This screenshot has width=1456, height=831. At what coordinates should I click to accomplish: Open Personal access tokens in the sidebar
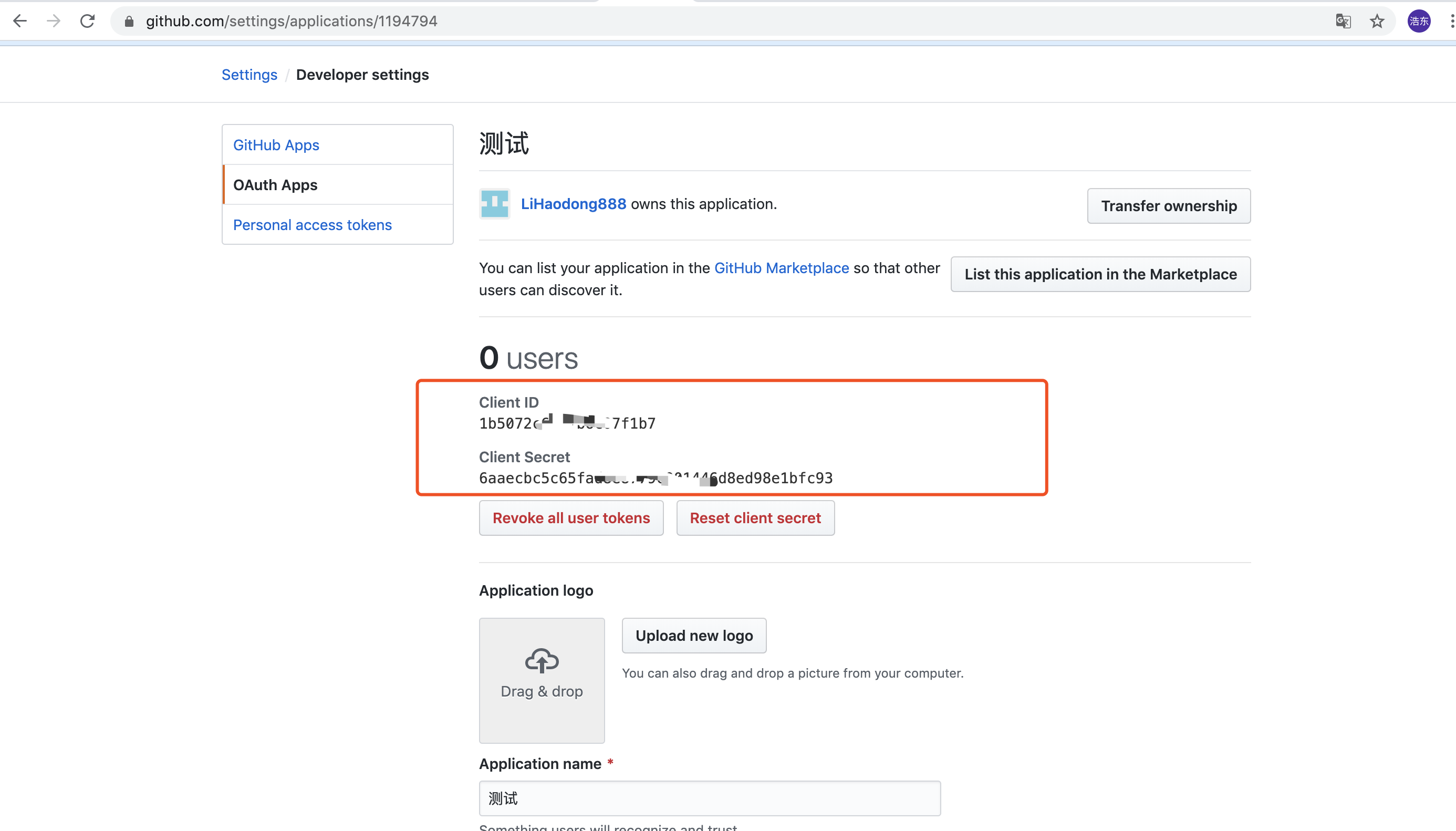point(338,225)
